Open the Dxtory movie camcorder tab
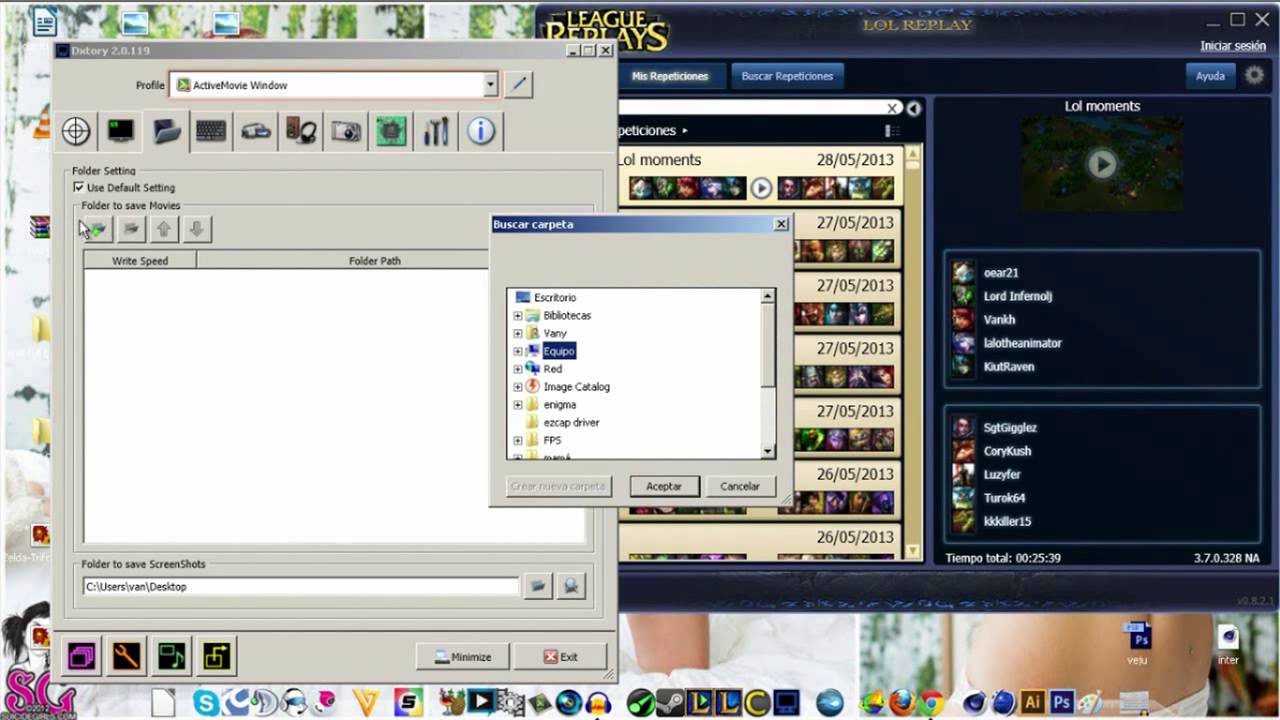 point(256,131)
